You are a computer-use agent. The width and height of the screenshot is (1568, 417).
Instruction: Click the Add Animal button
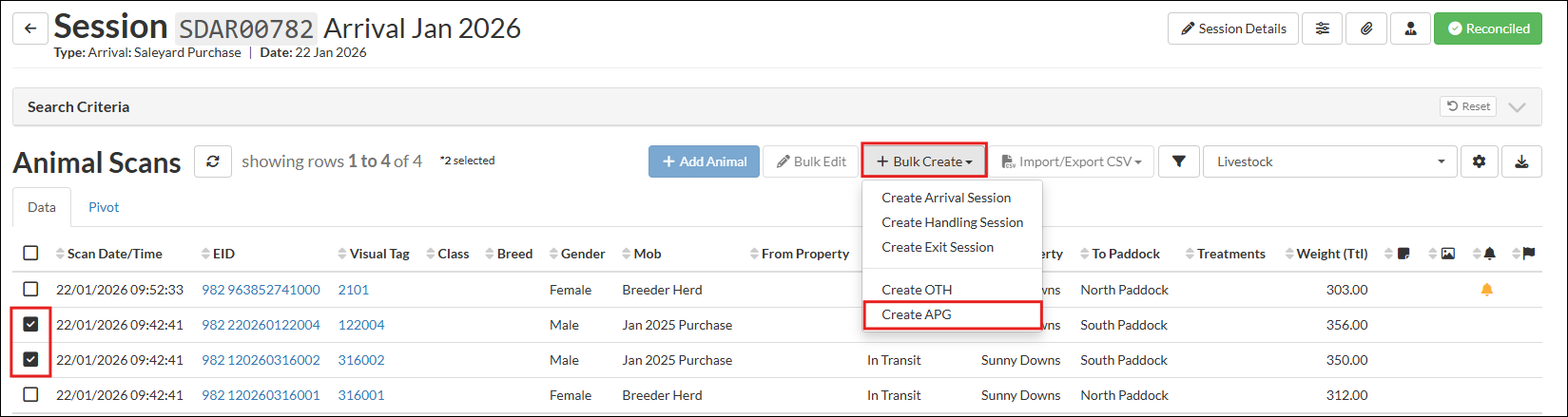[x=704, y=161]
